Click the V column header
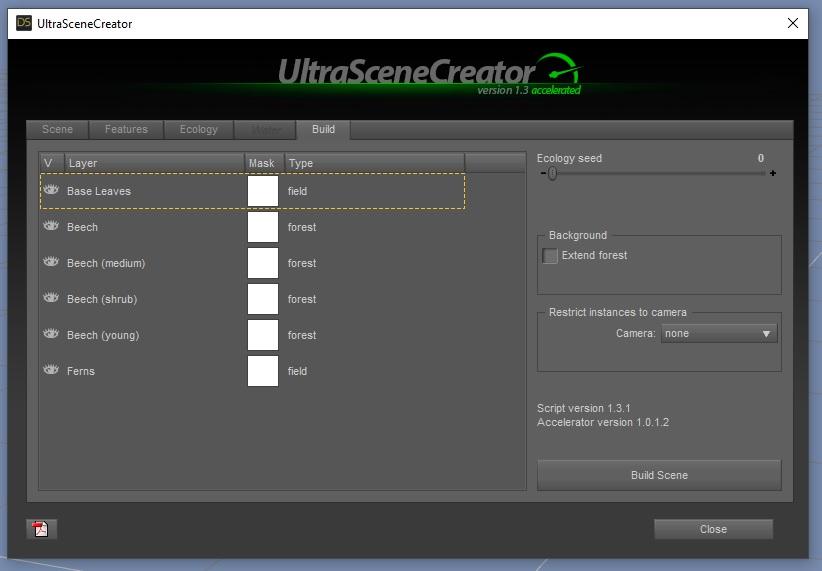822x571 pixels. [x=52, y=163]
